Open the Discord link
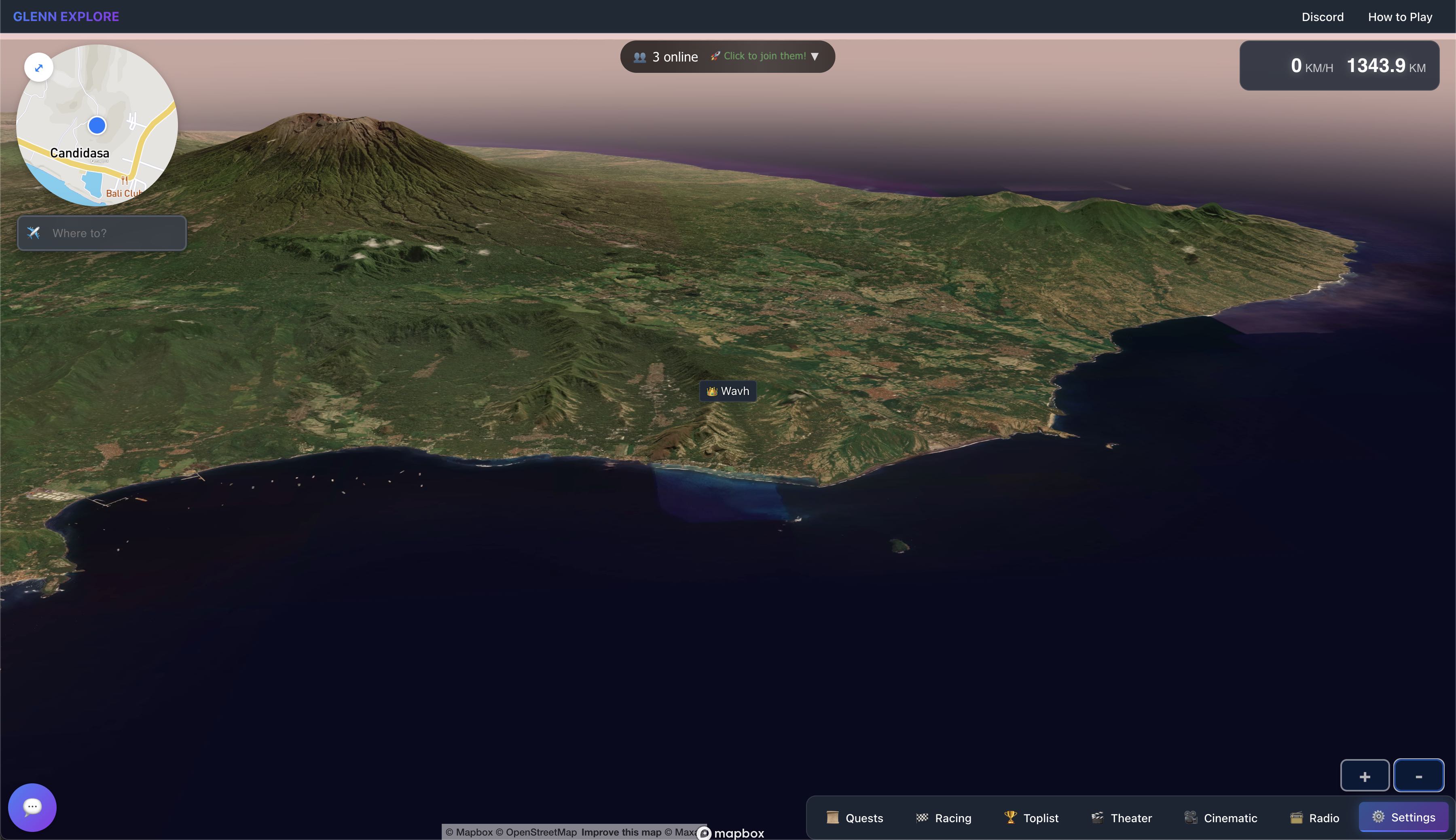The height and width of the screenshot is (840, 1456). click(x=1322, y=17)
